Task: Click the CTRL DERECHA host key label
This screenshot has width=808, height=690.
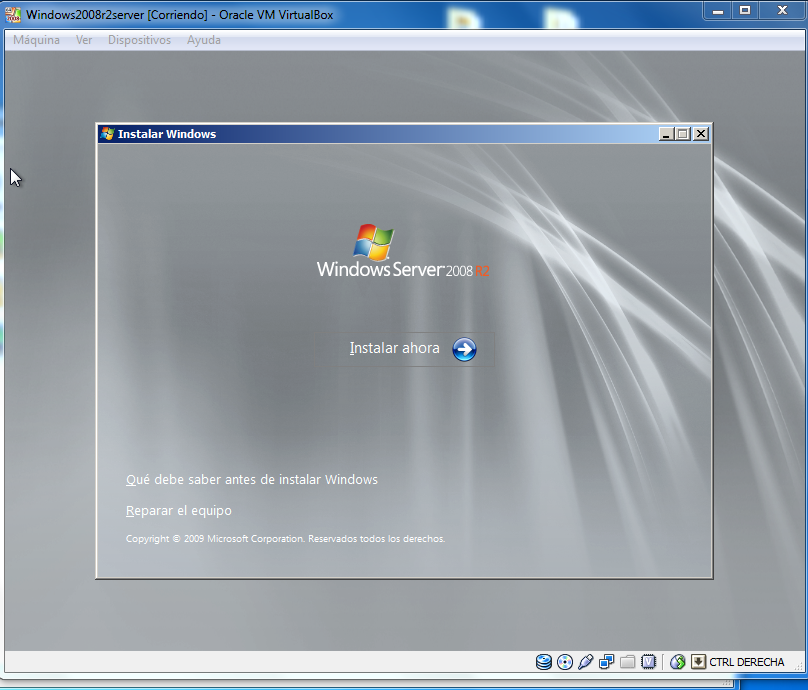Action: pos(746,662)
